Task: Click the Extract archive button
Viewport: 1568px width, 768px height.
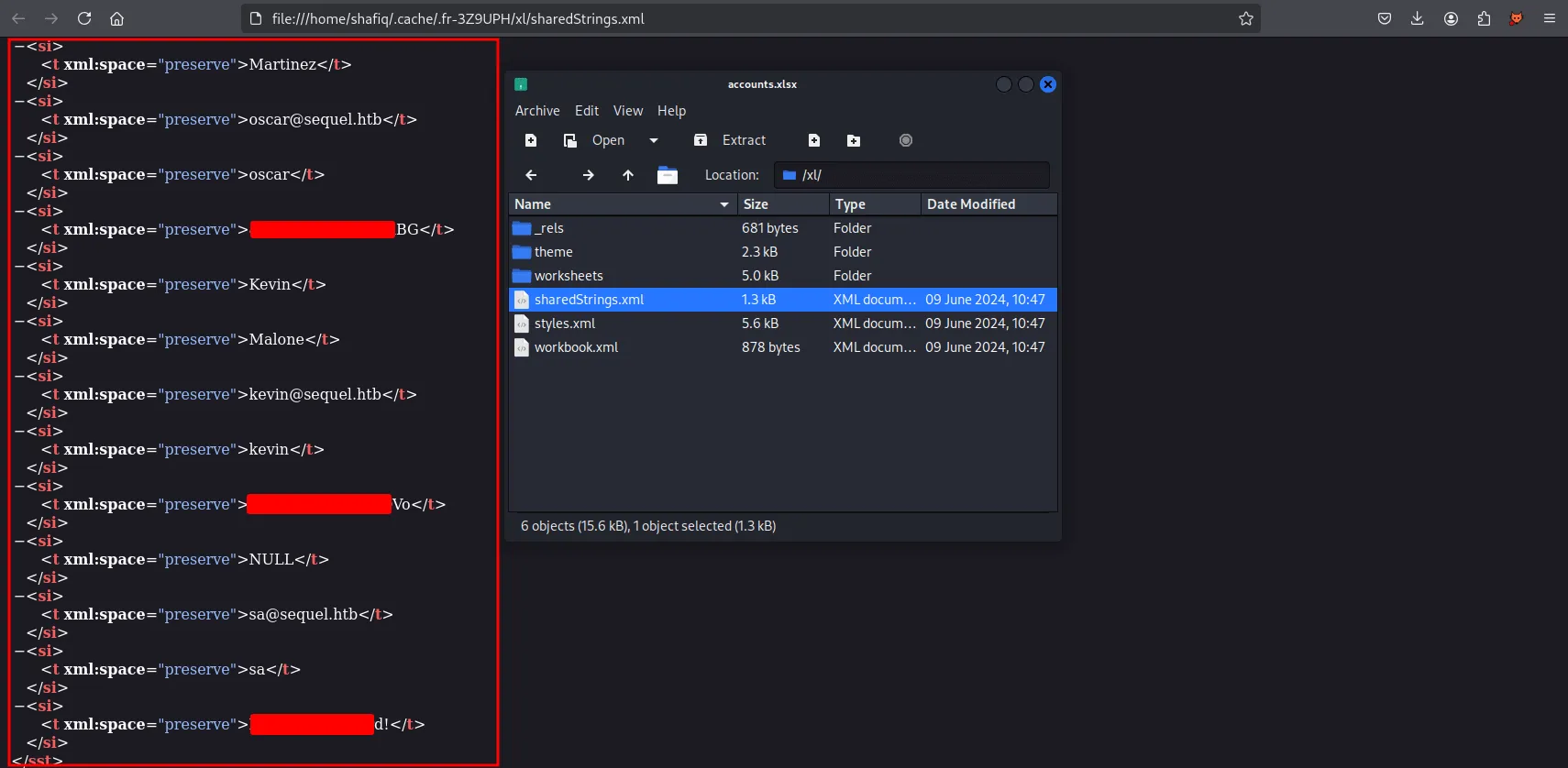Action: click(731, 140)
